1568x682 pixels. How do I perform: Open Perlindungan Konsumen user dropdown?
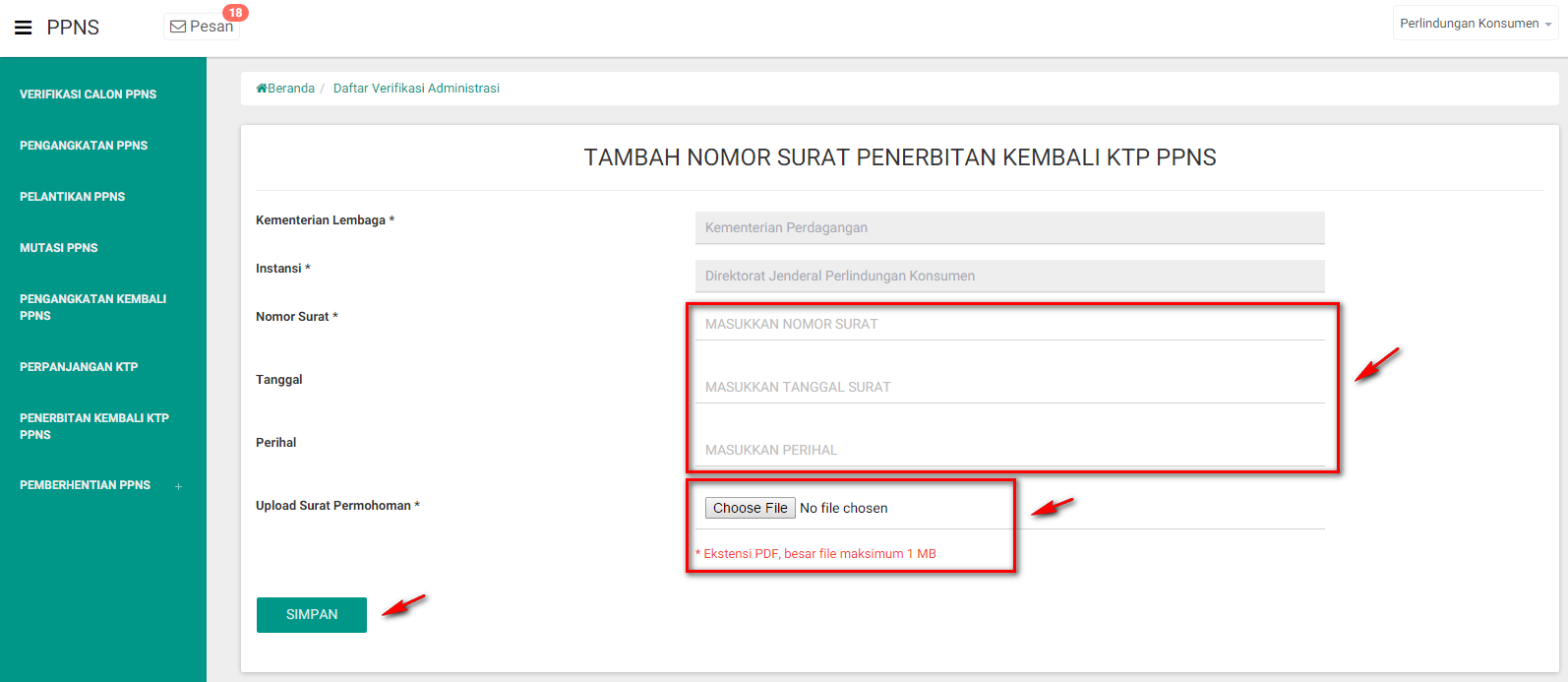click(1475, 24)
